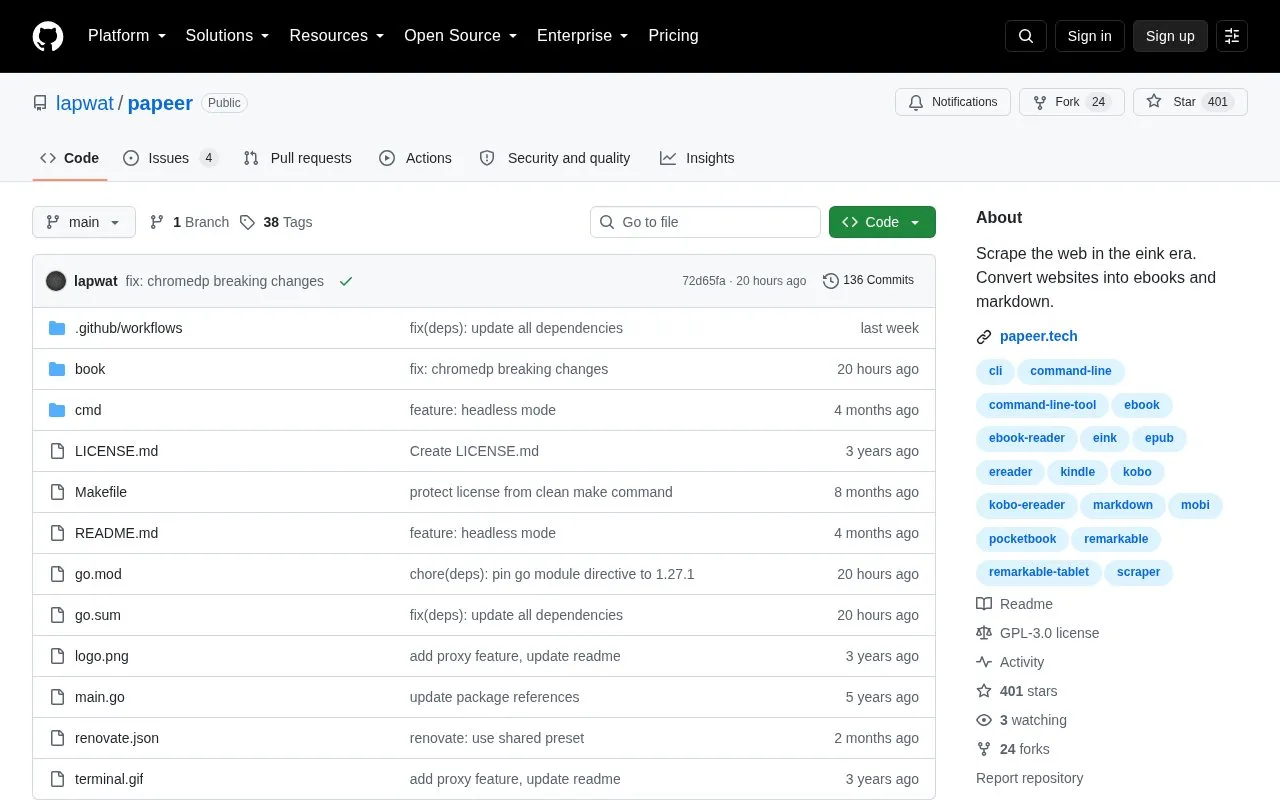Image resolution: width=1280 pixels, height=800 pixels.
Task: Open the main branch selector
Action: coord(84,222)
